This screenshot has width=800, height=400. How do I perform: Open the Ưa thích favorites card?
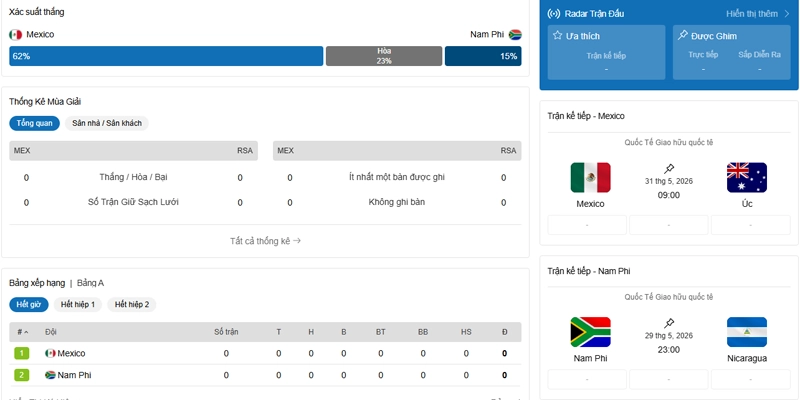click(x=607, y=53)
